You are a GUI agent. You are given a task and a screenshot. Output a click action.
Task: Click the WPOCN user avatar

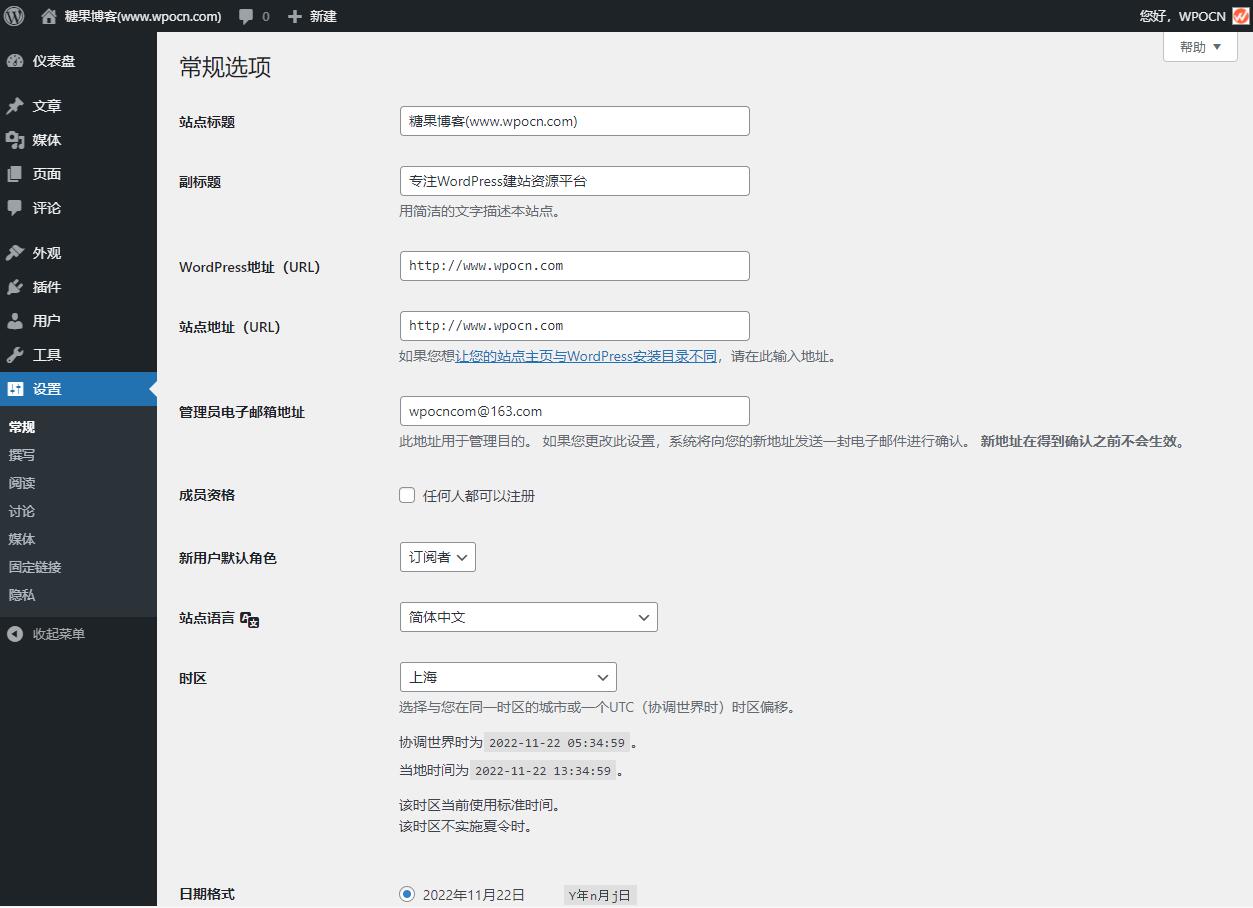pos(1240,16)
